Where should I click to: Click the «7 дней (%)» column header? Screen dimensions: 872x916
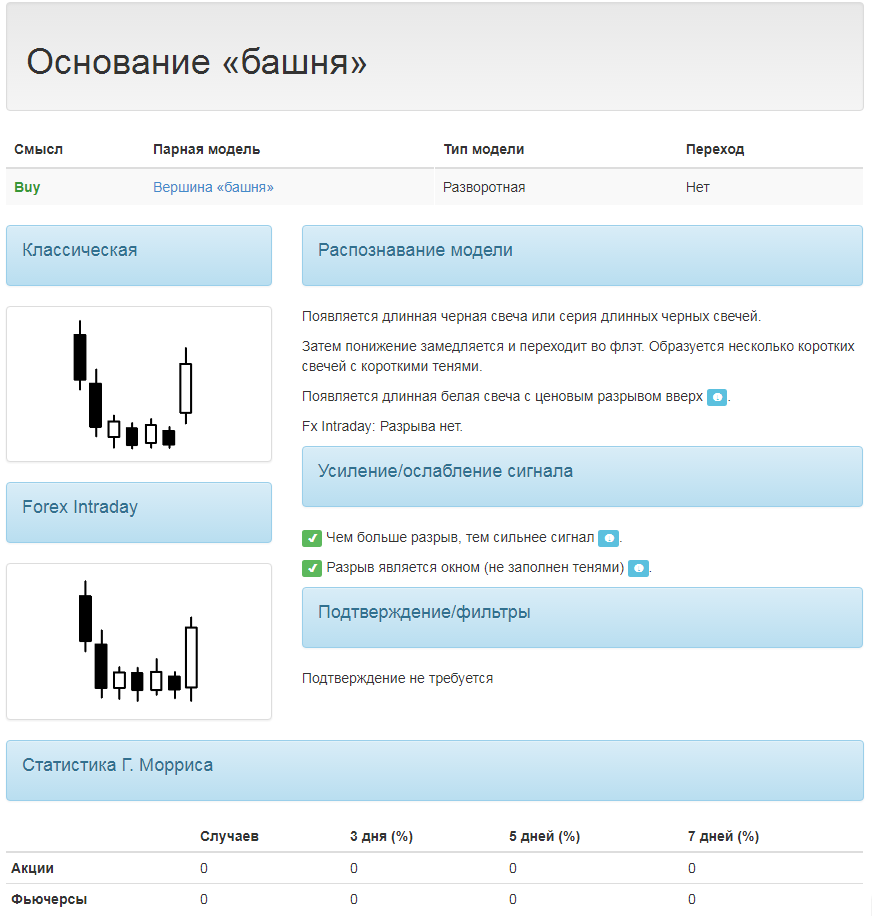point(723,837)
